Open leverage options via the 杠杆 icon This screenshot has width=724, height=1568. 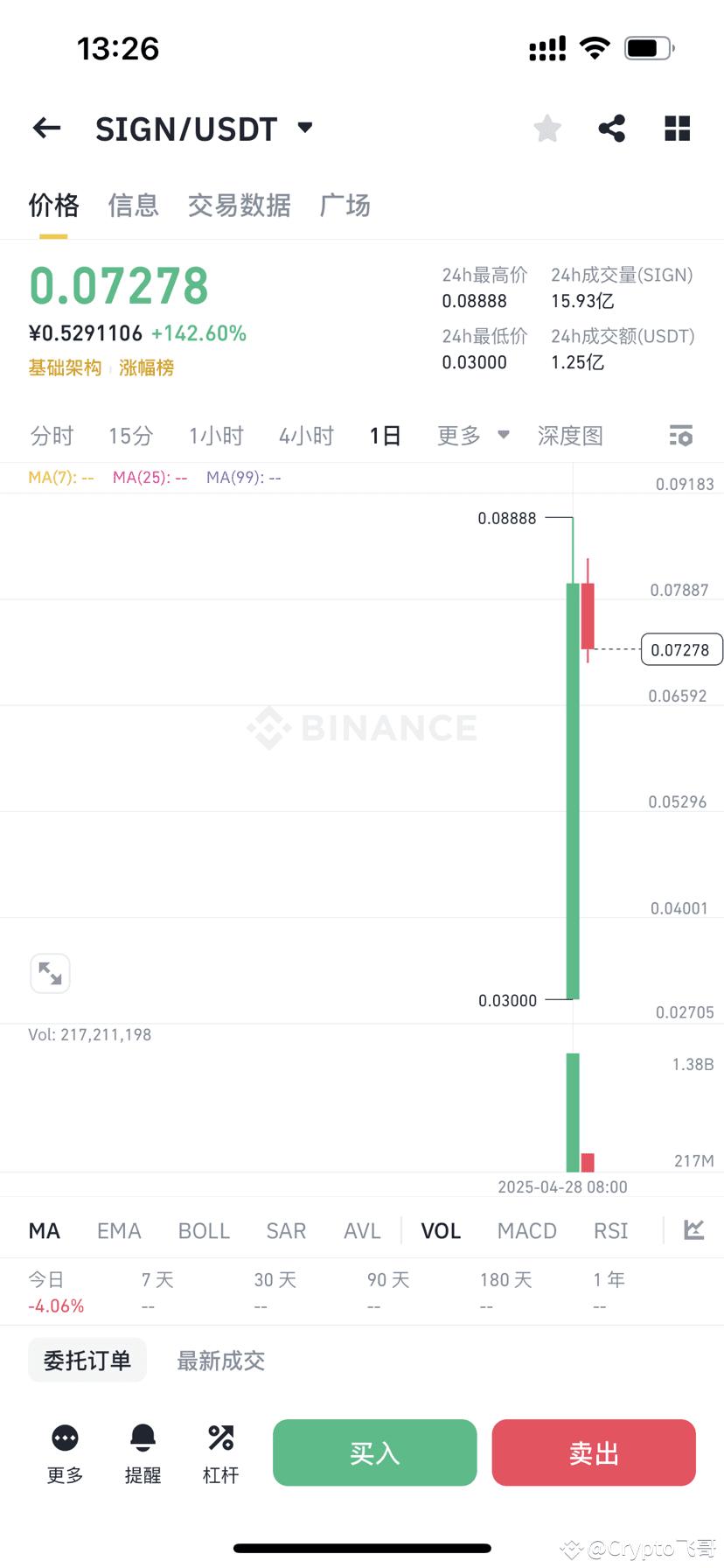point(220,1452)
